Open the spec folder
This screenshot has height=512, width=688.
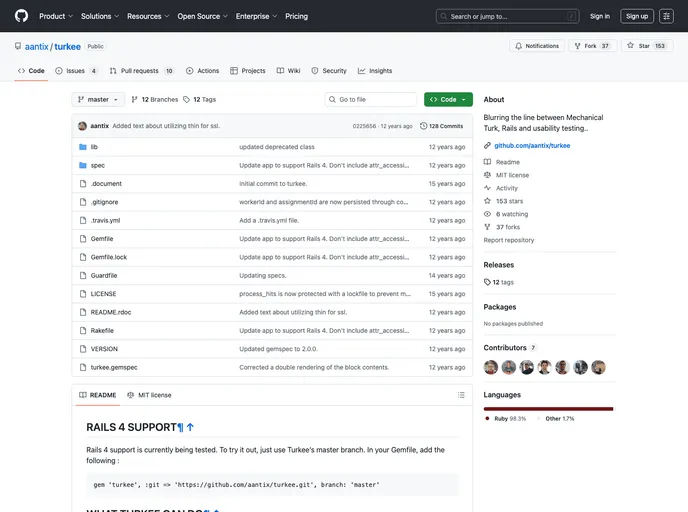[x=97, y=165]
